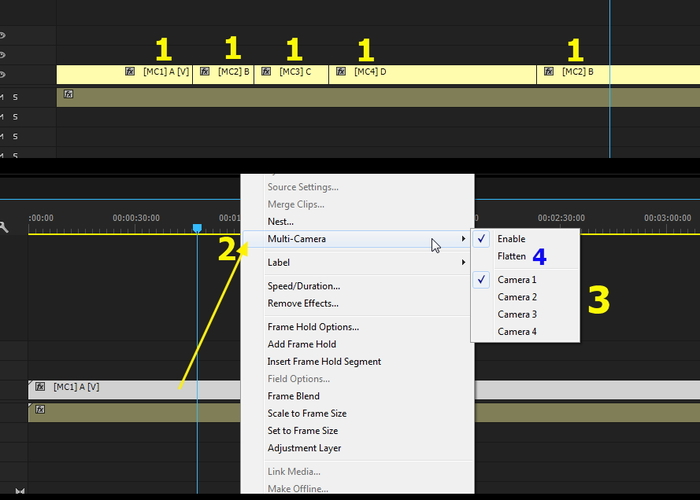Click the fx badge on the MC4 D clip
Image resolution: width=700 pixels, height=500 pixels.
tap(341, 72)
